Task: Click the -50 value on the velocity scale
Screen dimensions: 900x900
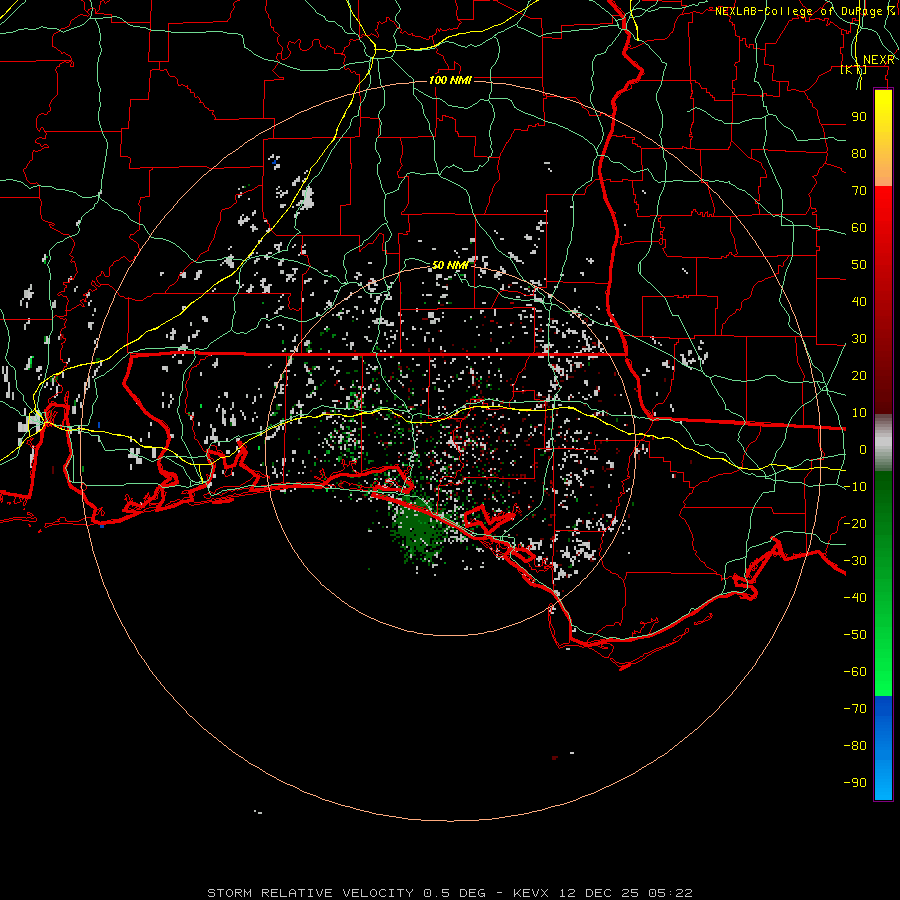Action: [855, 635]
